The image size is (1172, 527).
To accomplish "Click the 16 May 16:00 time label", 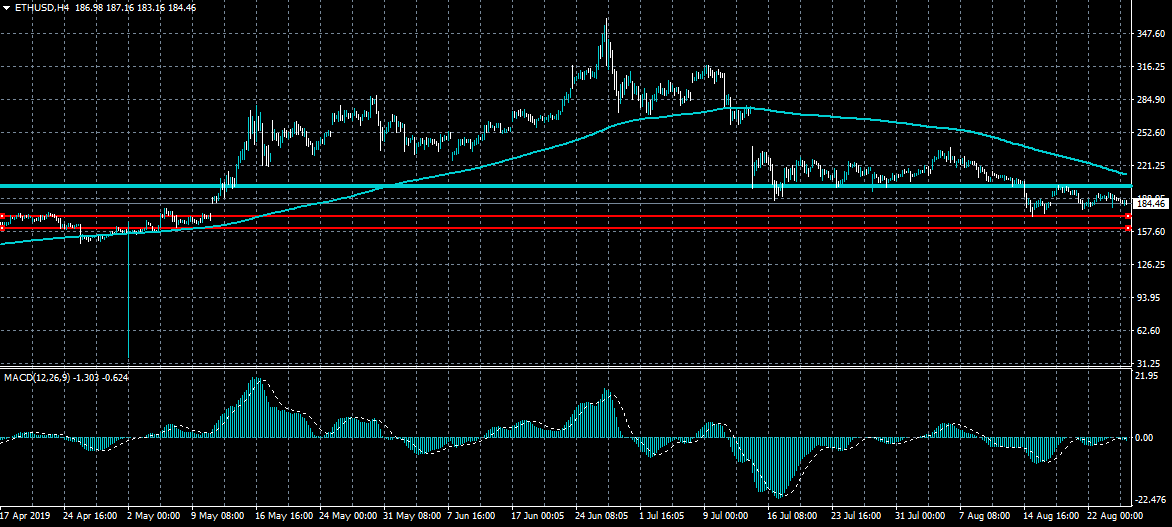I will coord(282,516).
